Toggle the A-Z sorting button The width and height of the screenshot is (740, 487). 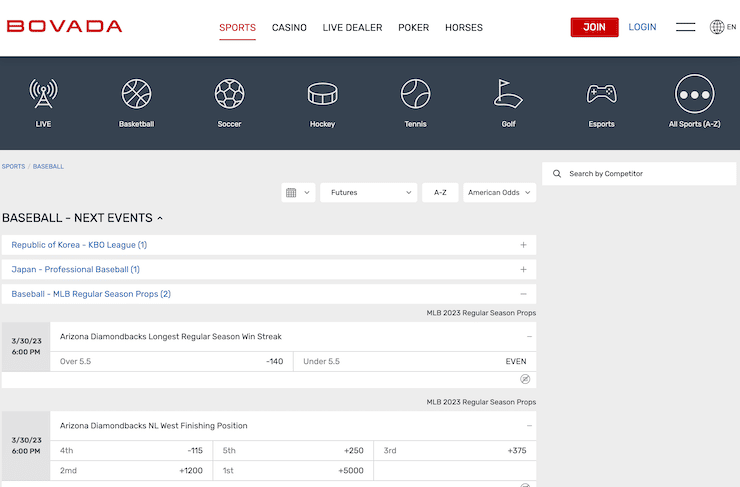coord(440,193)
